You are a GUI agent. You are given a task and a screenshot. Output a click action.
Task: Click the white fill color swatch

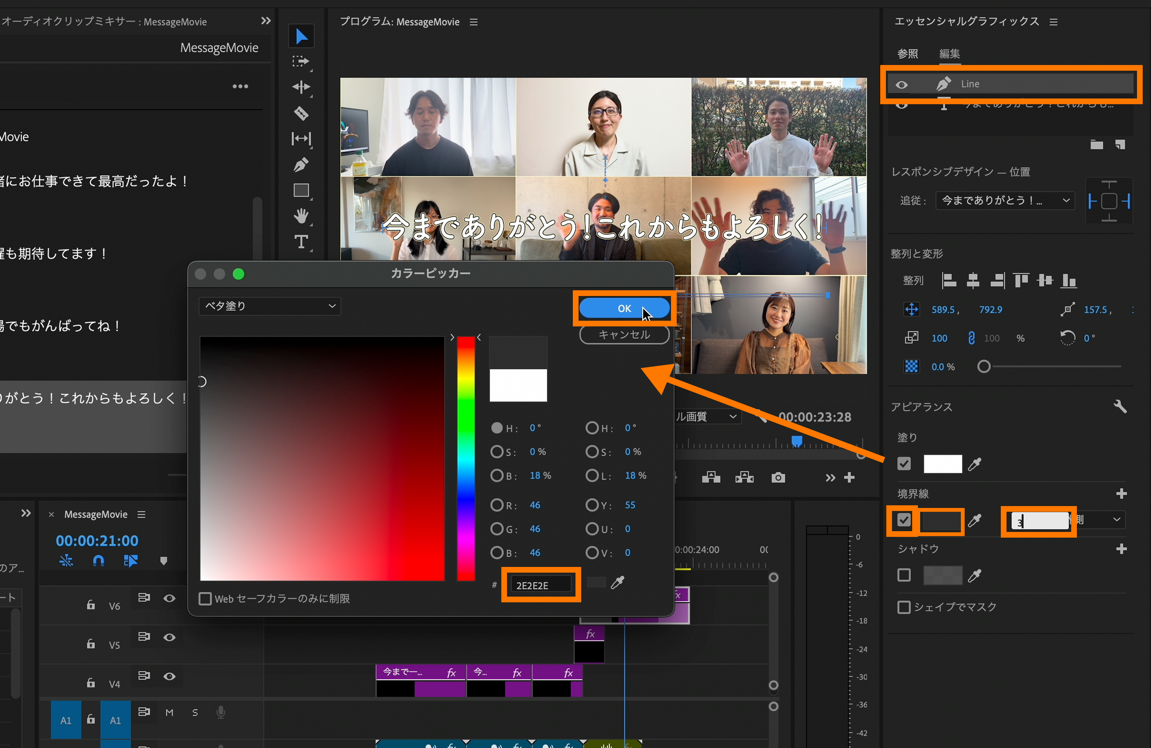tap(942, 464)
